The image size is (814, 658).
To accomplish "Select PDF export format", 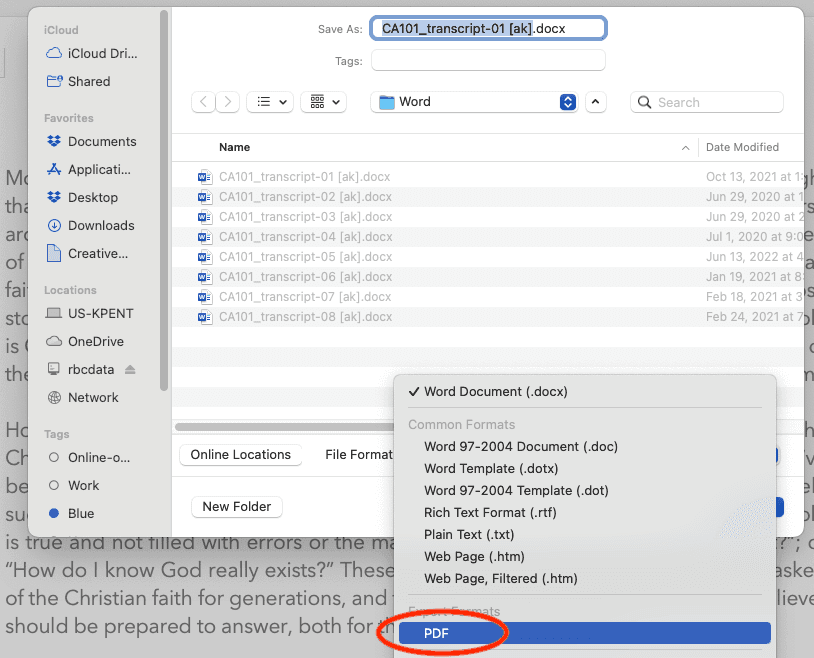I will [585, 633].
